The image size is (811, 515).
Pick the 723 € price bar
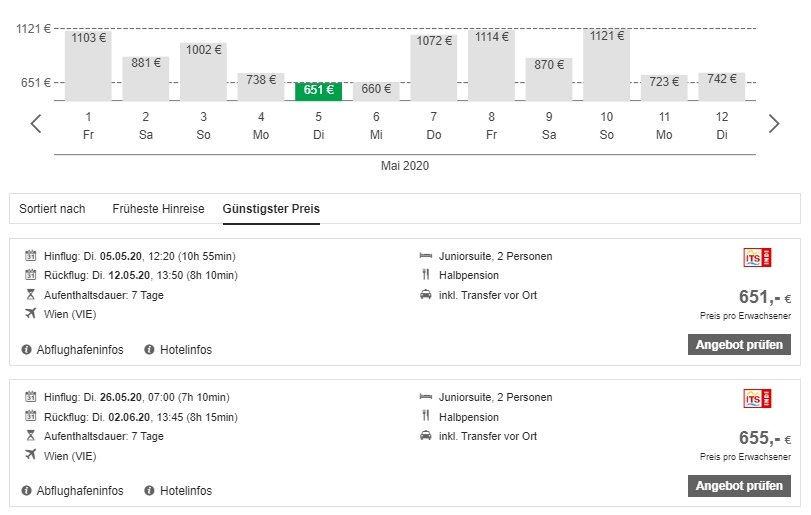click(x=664, y=87)
